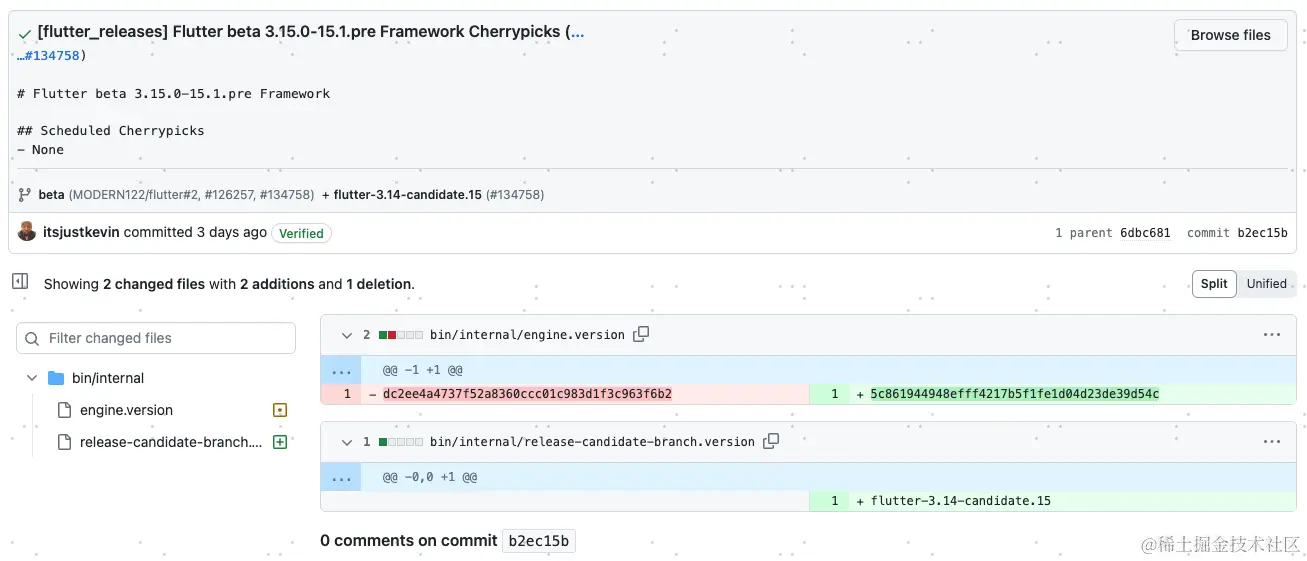Open parent commit 6dbc681
Image resolution: width=1307 pixels, height=561 pixels.
[1145, 233]
